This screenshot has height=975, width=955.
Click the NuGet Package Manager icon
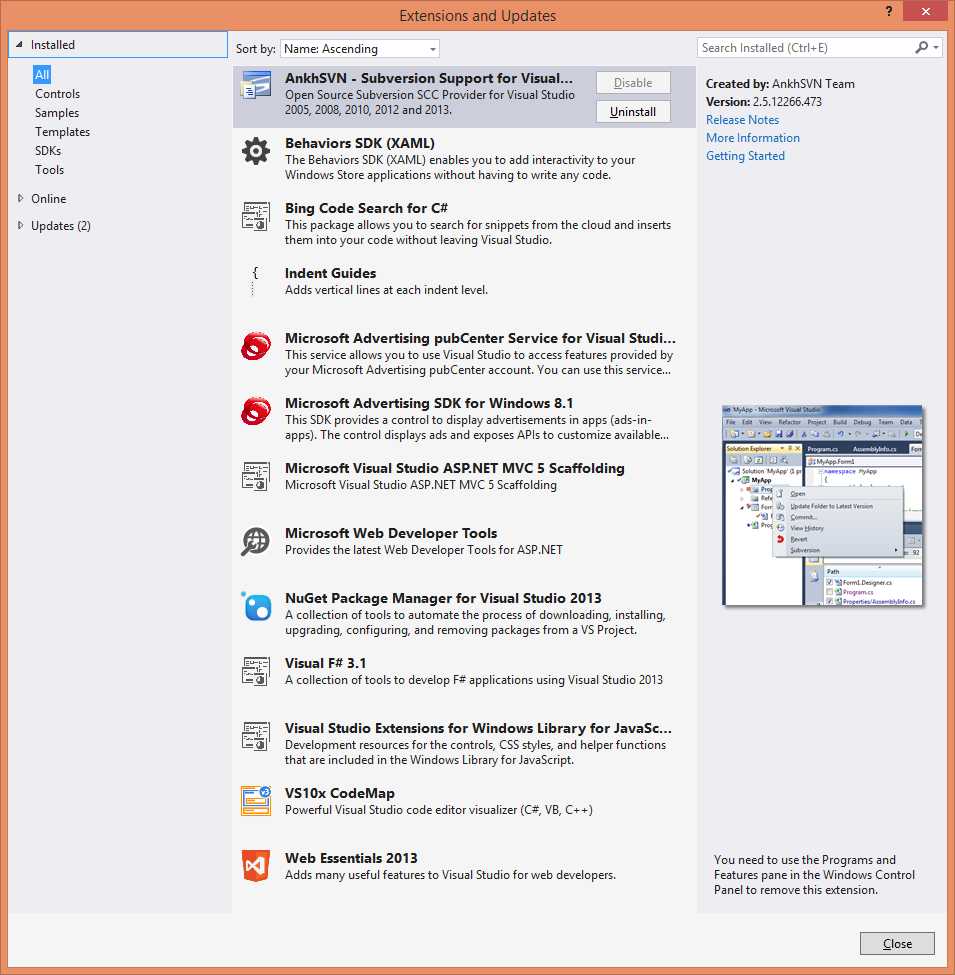tap(257, 606)
